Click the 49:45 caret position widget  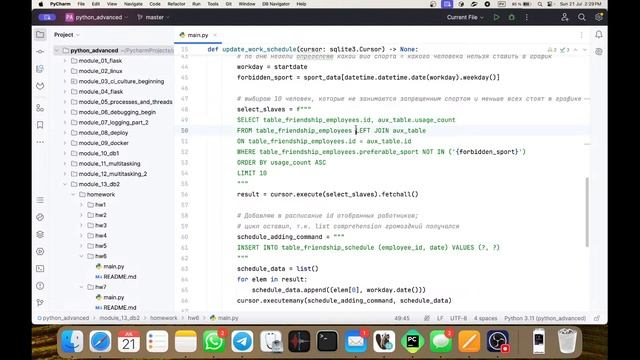(x=402, y=318)
